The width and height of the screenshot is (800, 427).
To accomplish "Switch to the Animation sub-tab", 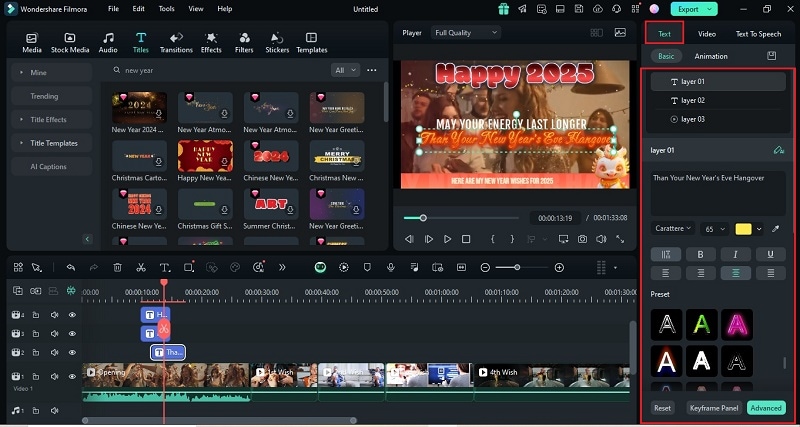I will (x=711, y=56).
